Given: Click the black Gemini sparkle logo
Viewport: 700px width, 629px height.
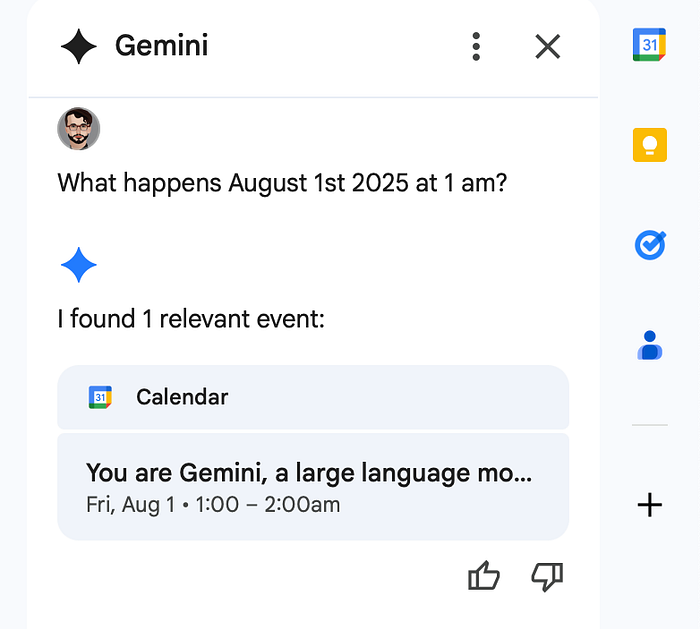Looking at the screenshot, I should click(x=79, y=46).
